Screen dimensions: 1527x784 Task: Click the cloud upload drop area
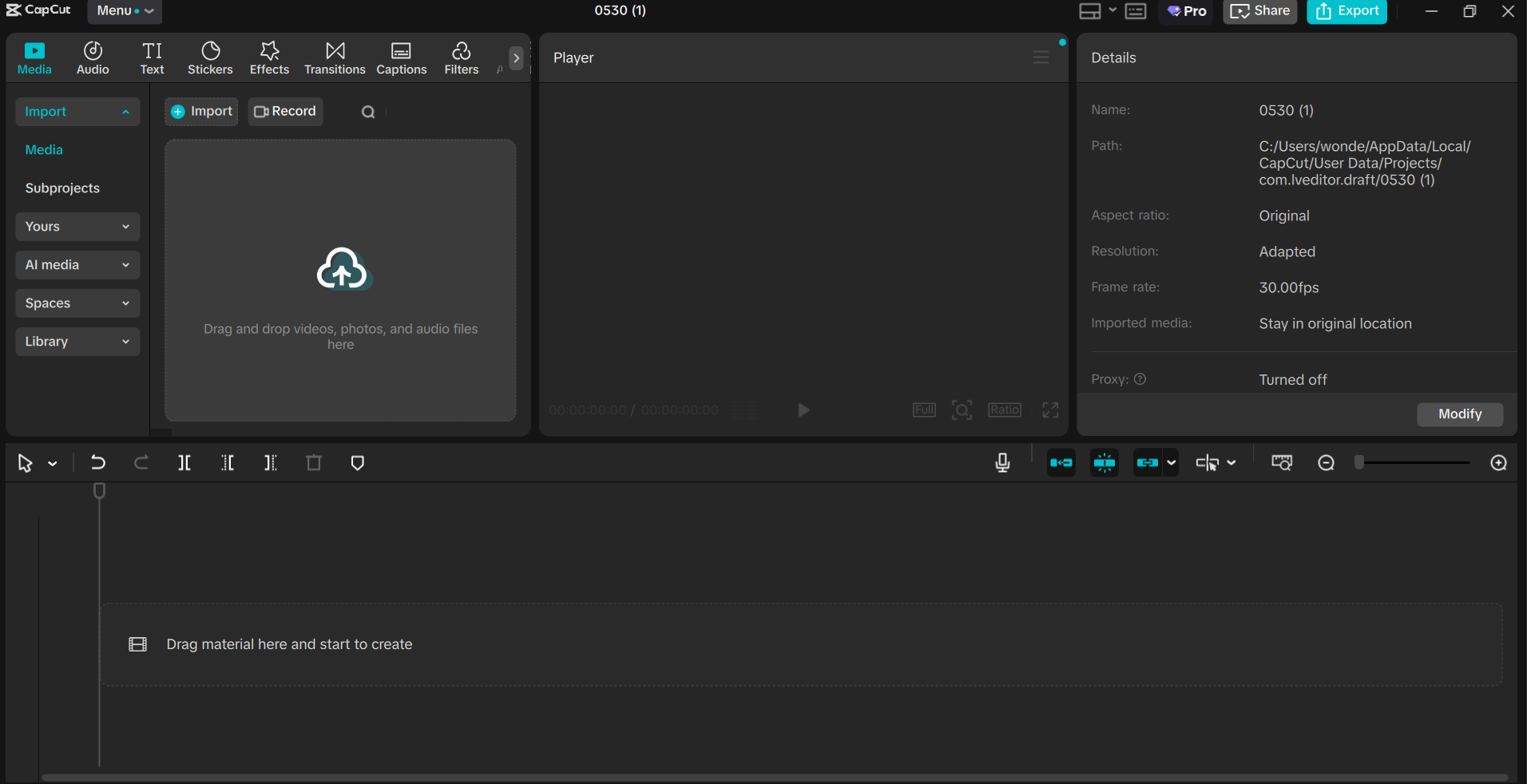340,280
